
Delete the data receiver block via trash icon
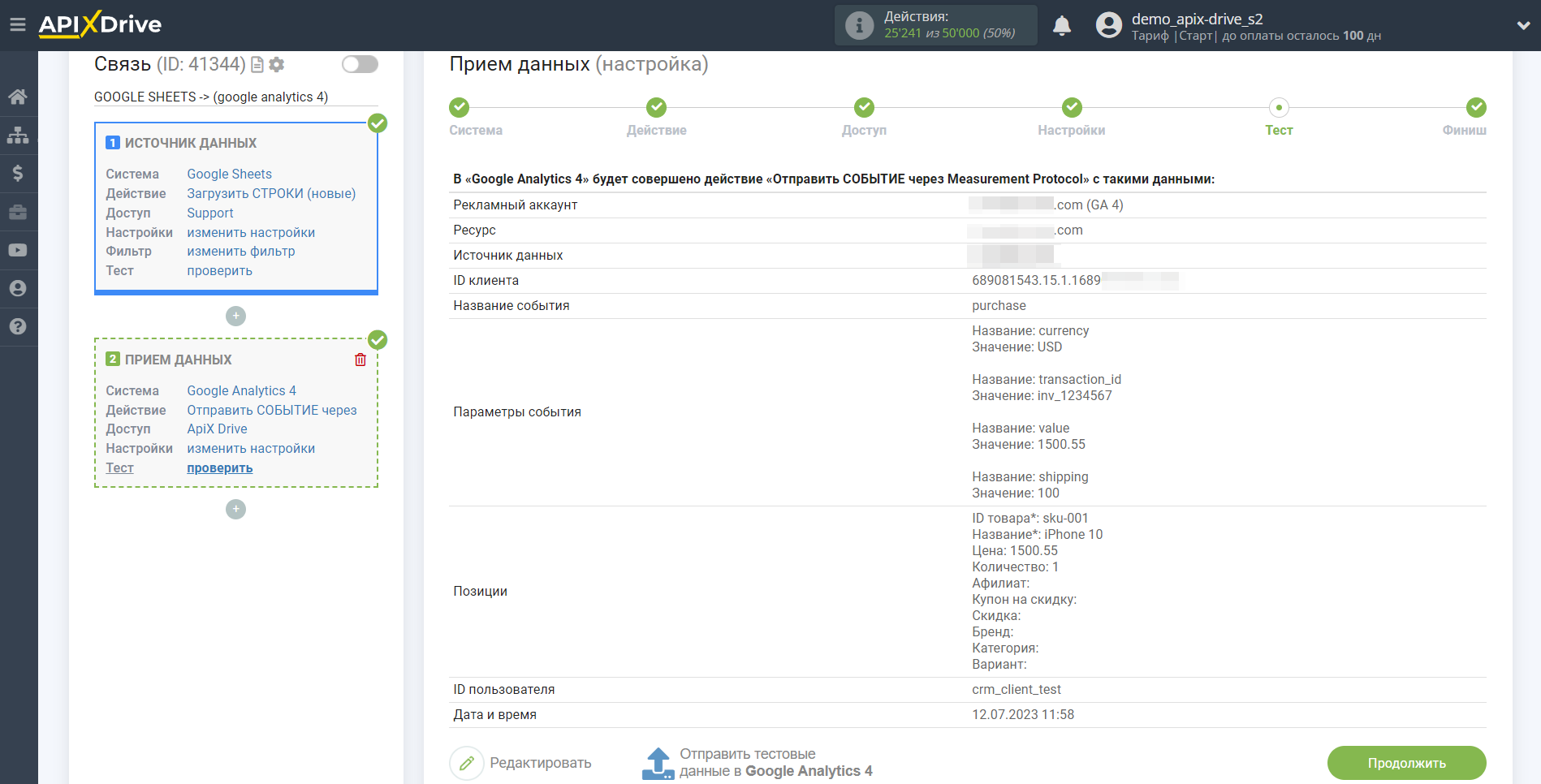click(x=360, y=360)
